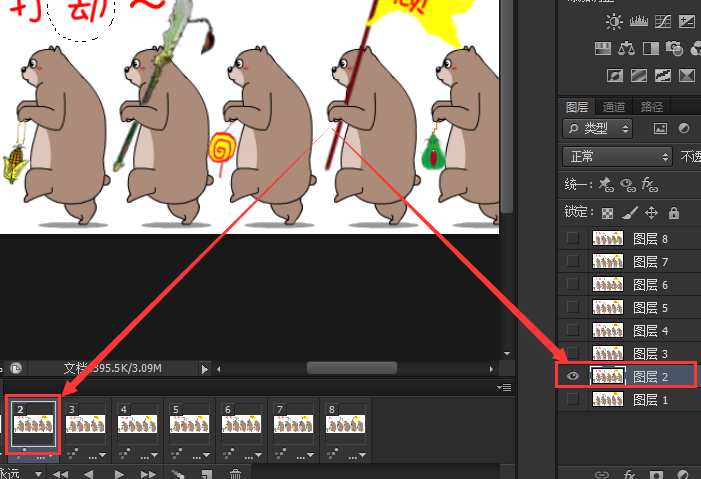Add a Color Balance adjustment (scales icon)
701x479 pixels.
[626, 48]
